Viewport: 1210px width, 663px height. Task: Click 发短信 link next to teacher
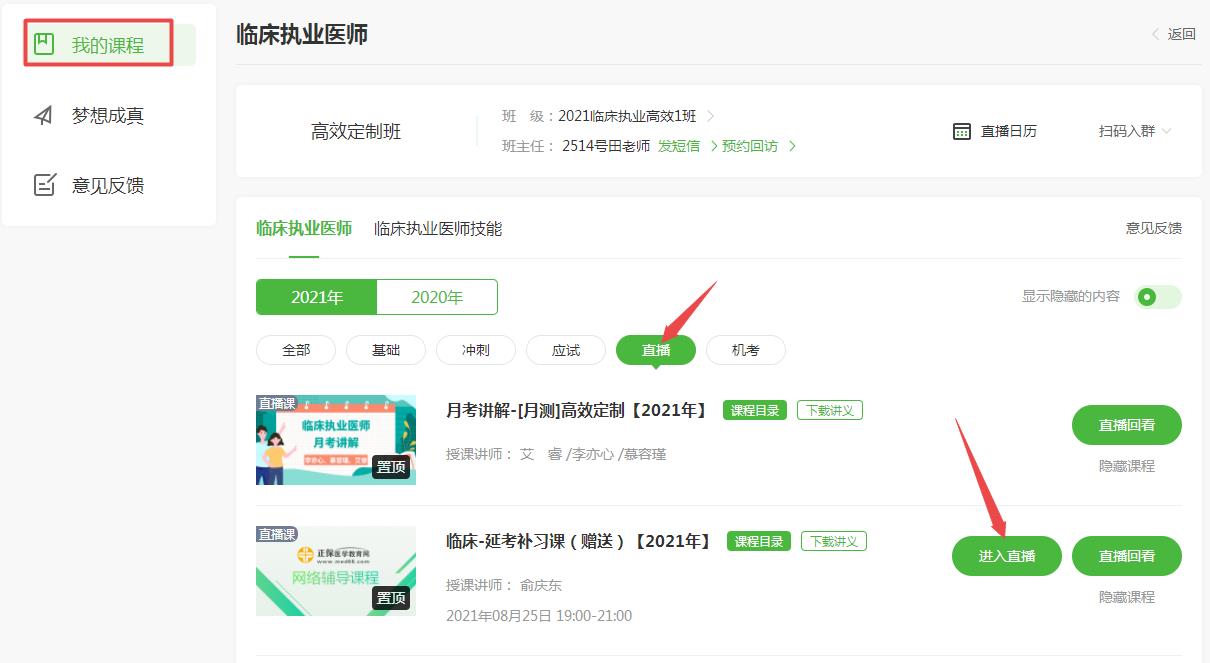click(679, 146)
